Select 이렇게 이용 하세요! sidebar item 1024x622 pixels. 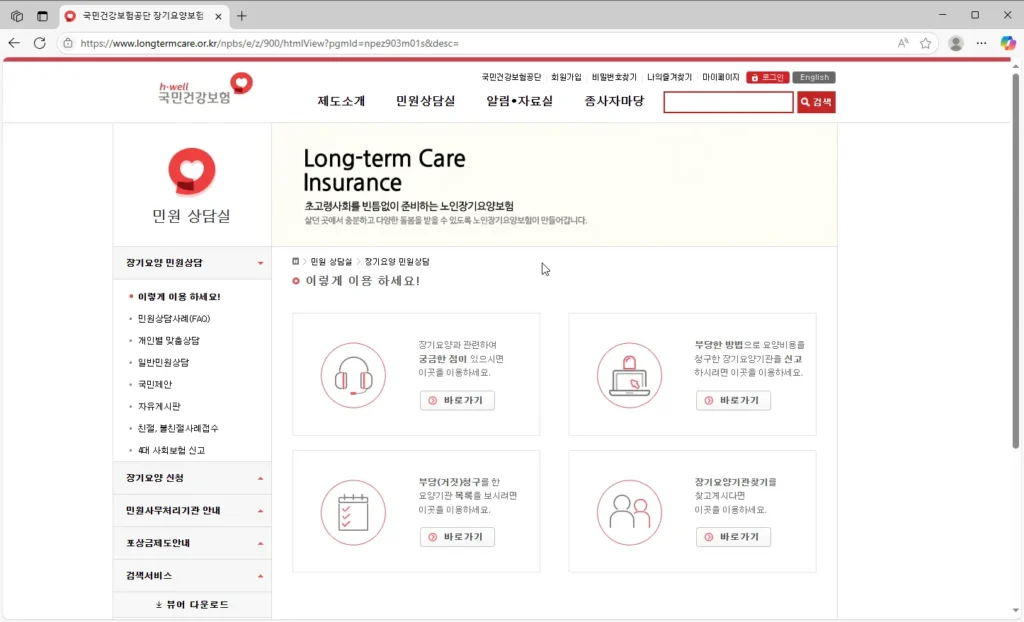(x=179, y=297)
